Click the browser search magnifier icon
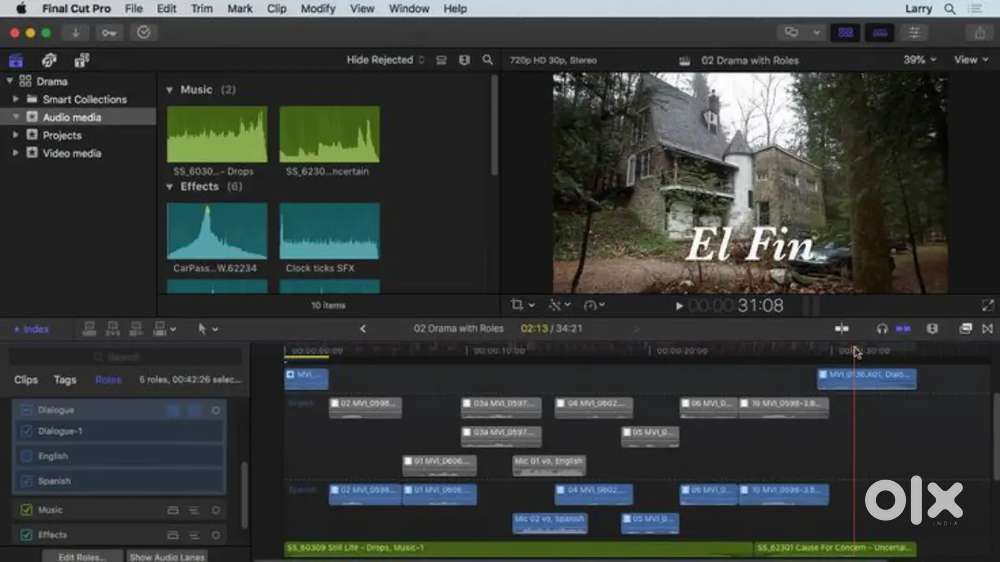Screen dimensions: 1000x562 click(487, 60)
